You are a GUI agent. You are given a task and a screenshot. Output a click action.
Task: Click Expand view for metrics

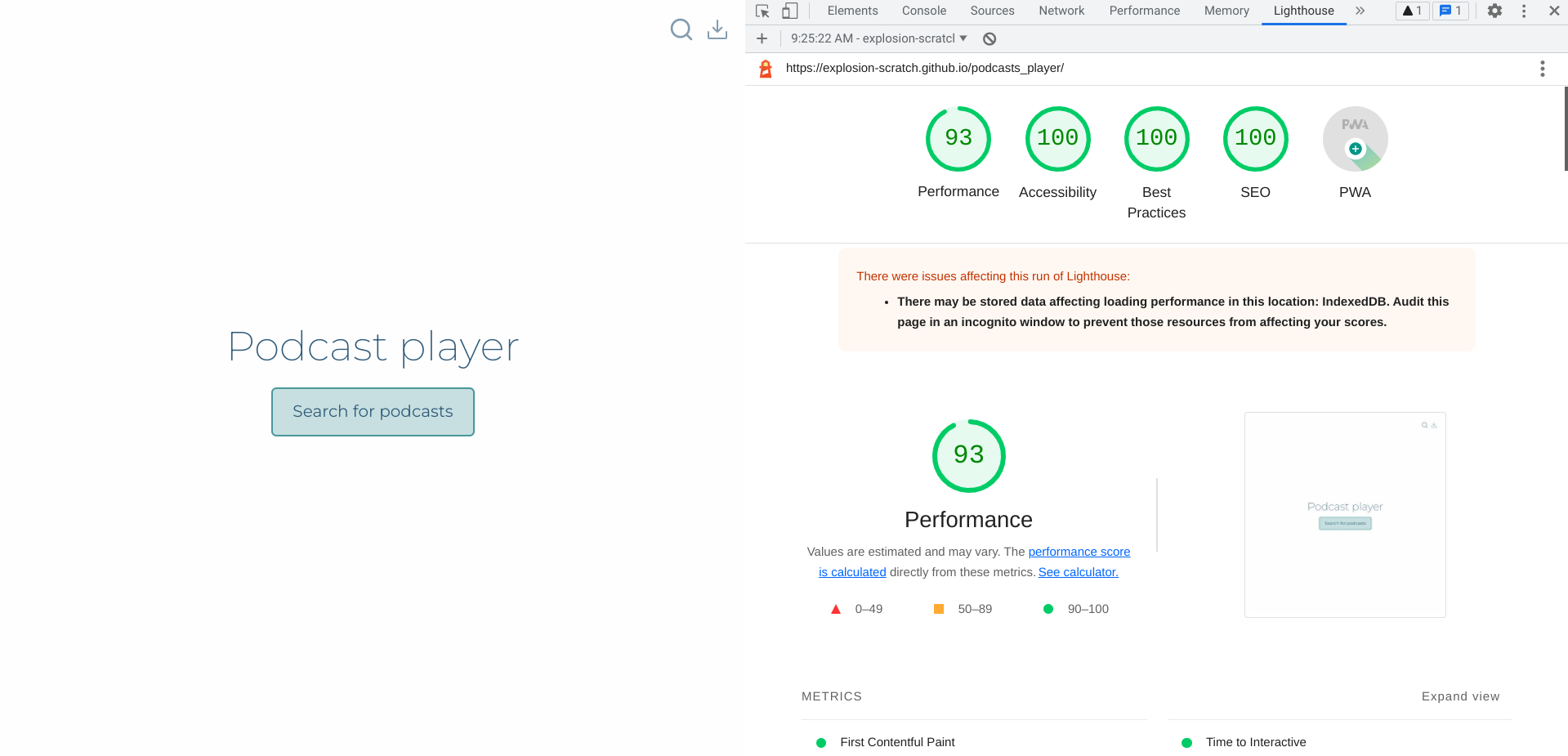pyautogui.click(x=1460, y=696)
